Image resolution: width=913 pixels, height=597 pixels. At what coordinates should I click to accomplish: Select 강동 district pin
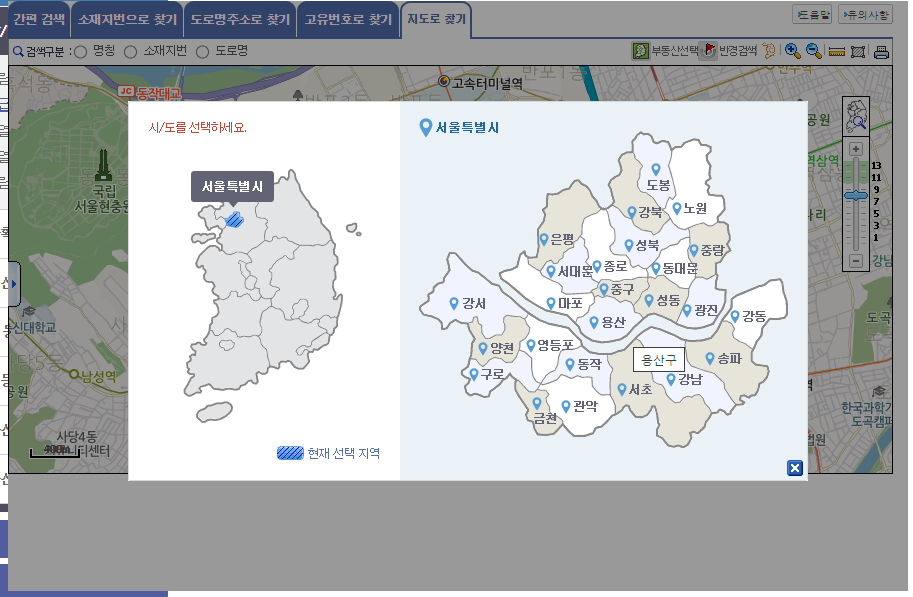735,316
